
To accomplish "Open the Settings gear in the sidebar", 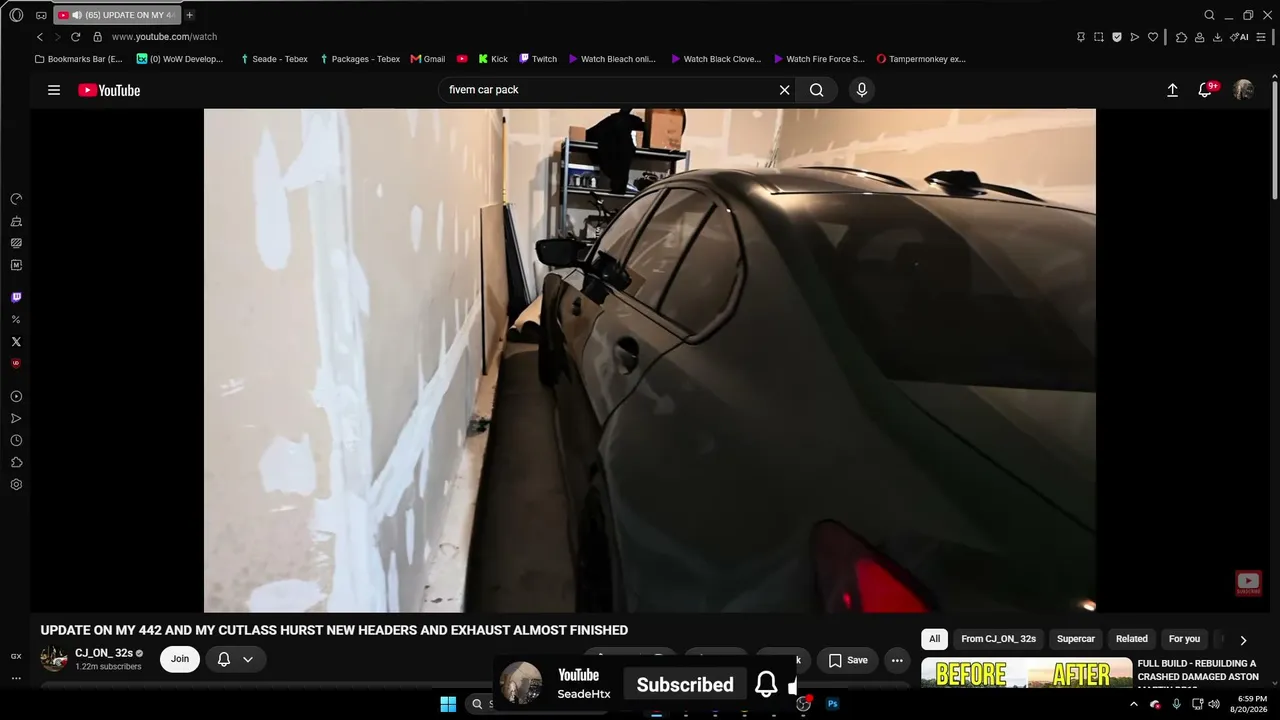I will (x=16, y=484).
